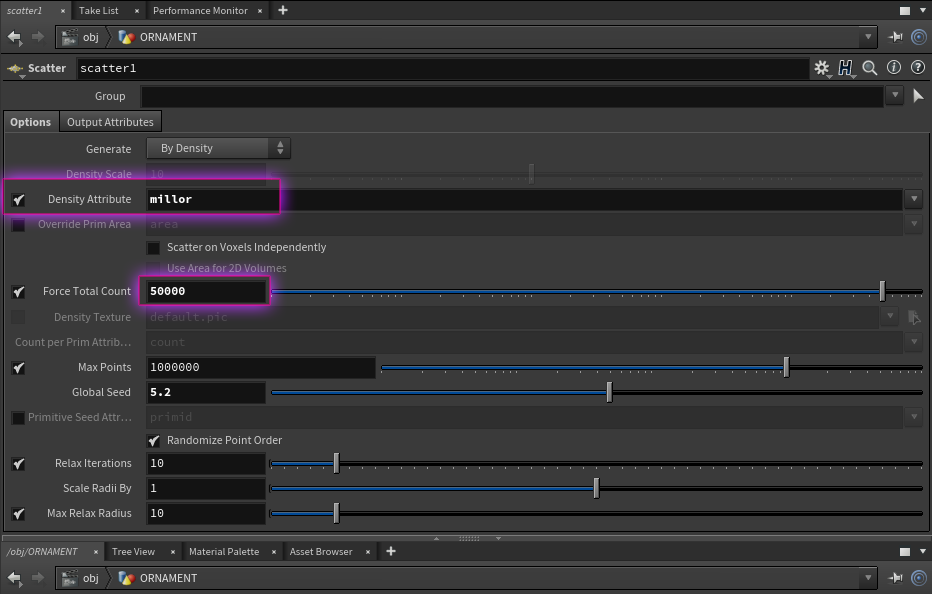Select the Options tab
This screenshot has width=932, height=594.
pyautogui.click(x=30, y=122)
